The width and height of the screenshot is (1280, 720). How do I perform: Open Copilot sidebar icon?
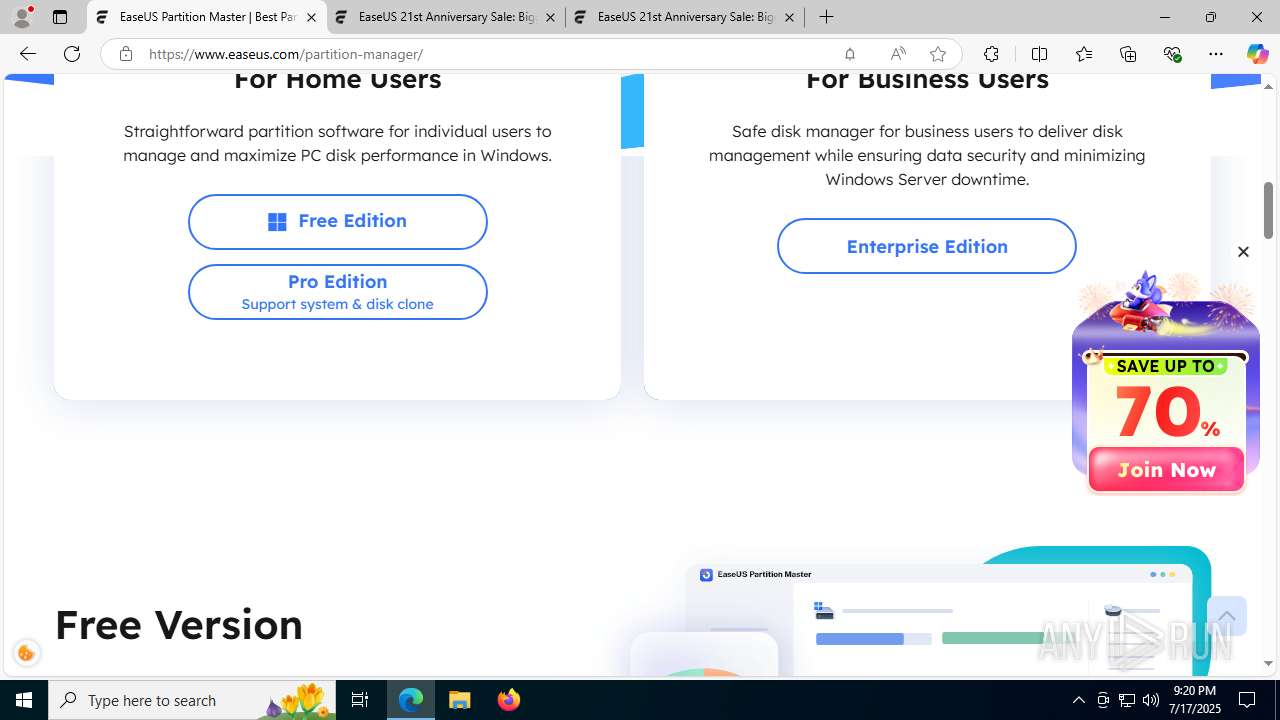tap(1258, 54)
